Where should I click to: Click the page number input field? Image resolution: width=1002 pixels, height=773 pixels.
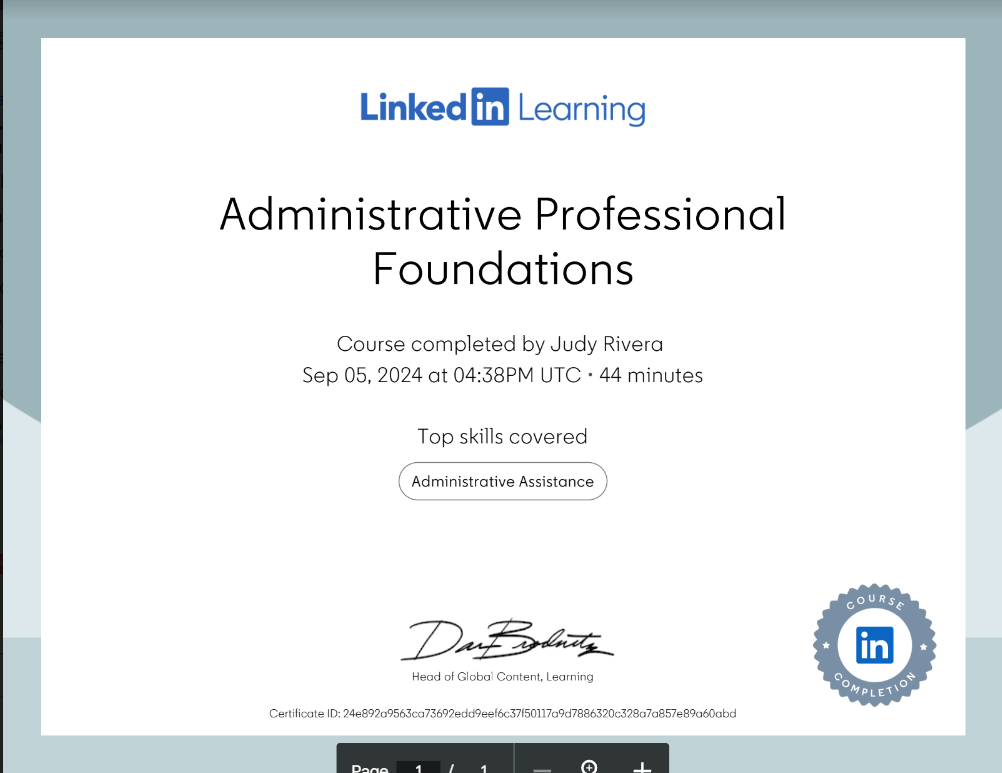click(x=418, y=767)
